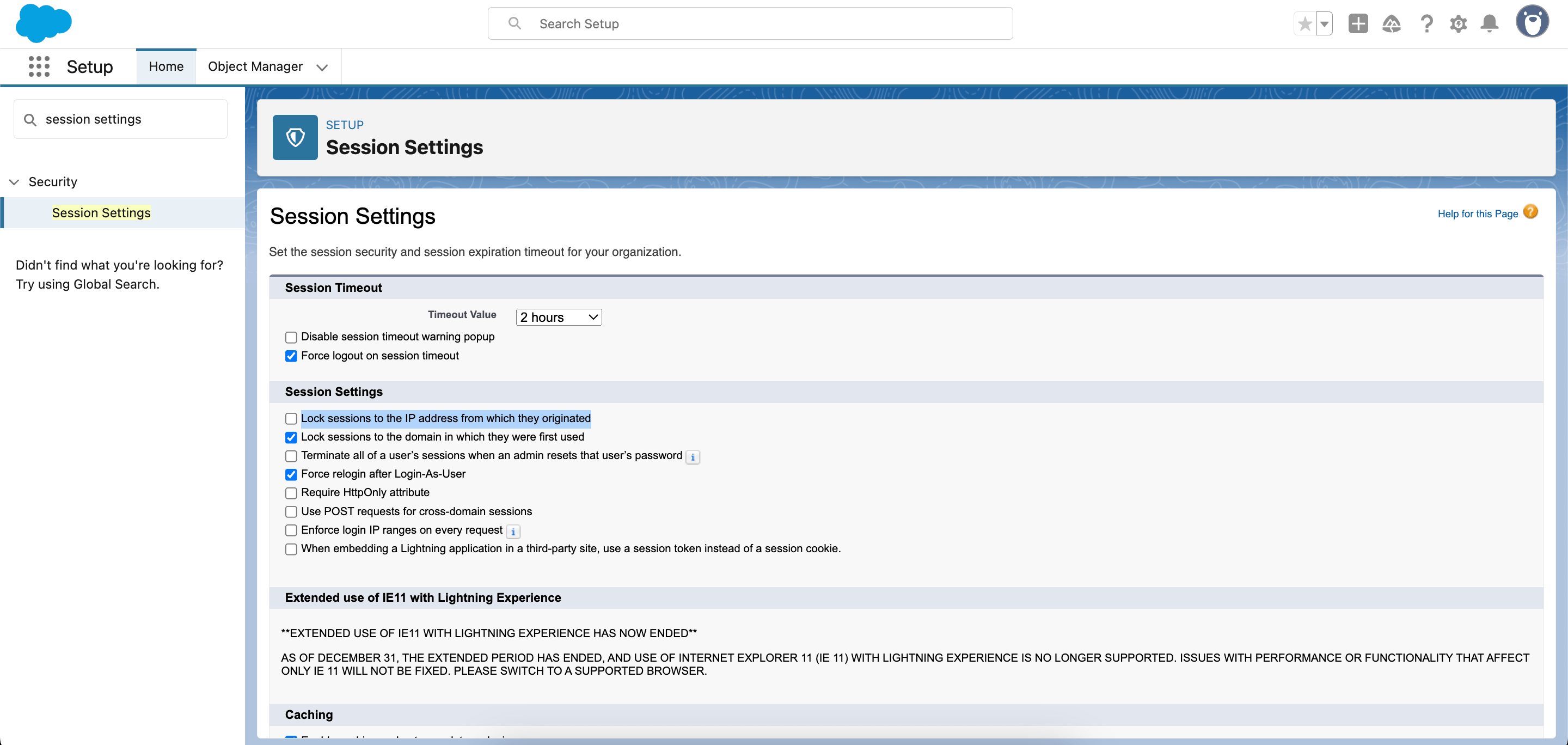Switch to the Home tab
Viewport: 1568px width, 745px height.
(x=166, y=66)
